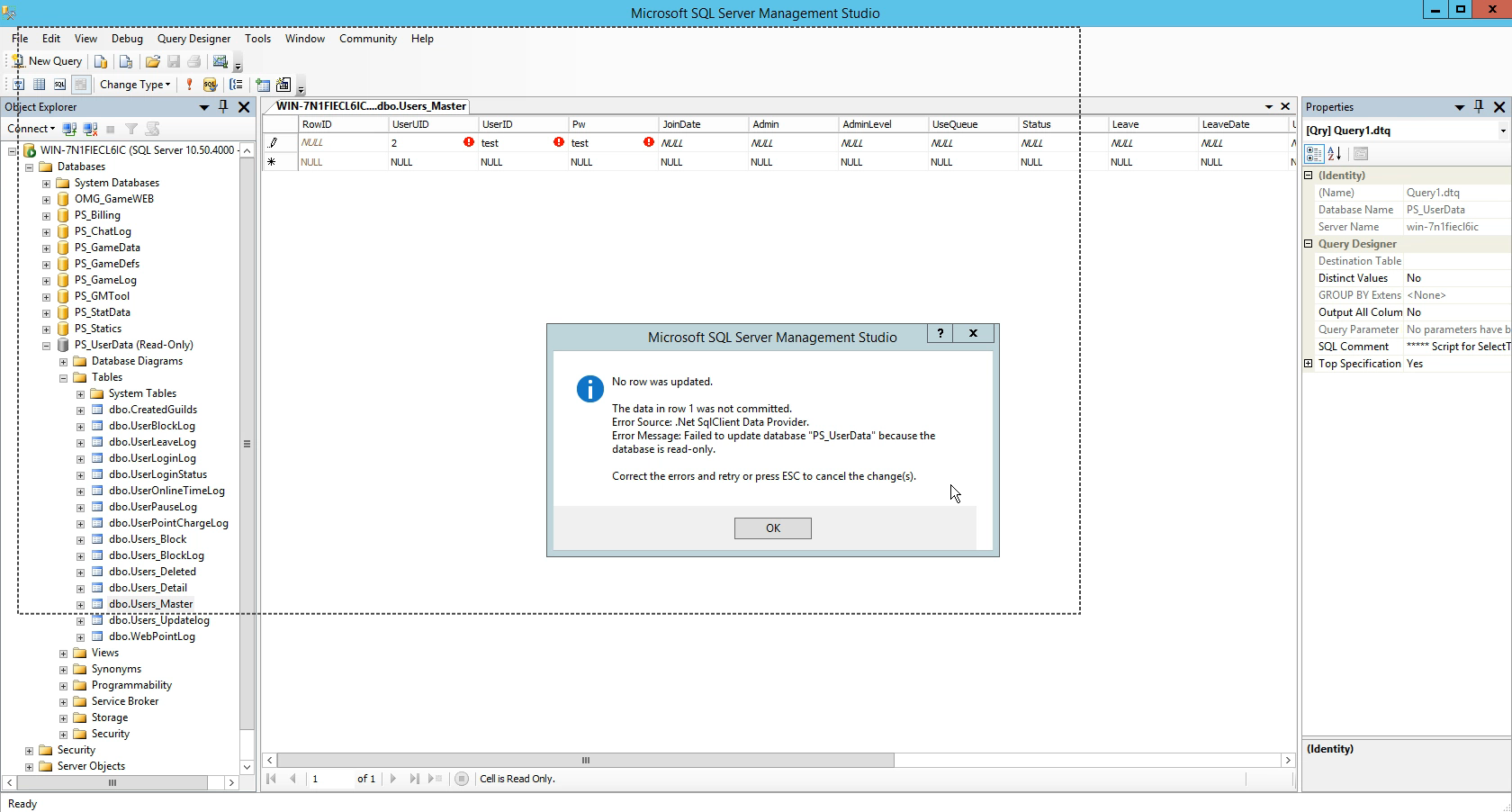Click the blue information icon in dialog

pos(590,389)
